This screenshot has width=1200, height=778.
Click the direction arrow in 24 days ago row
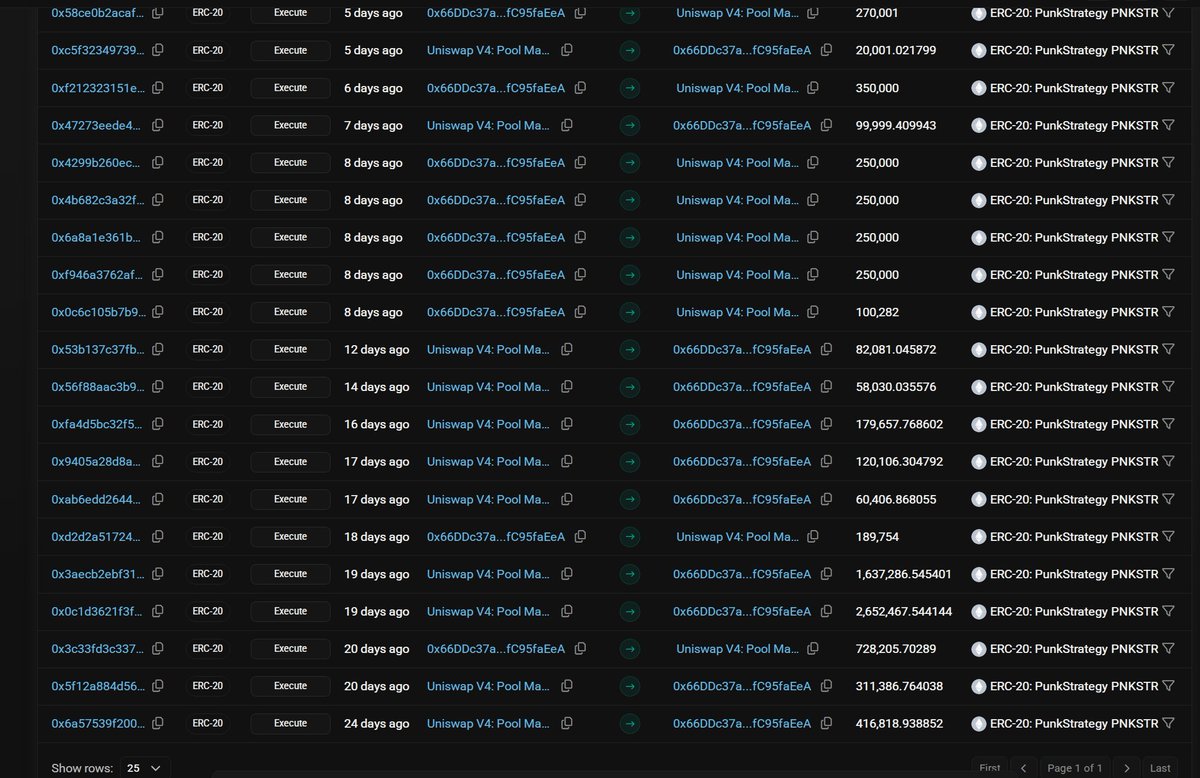click(630, 723)
